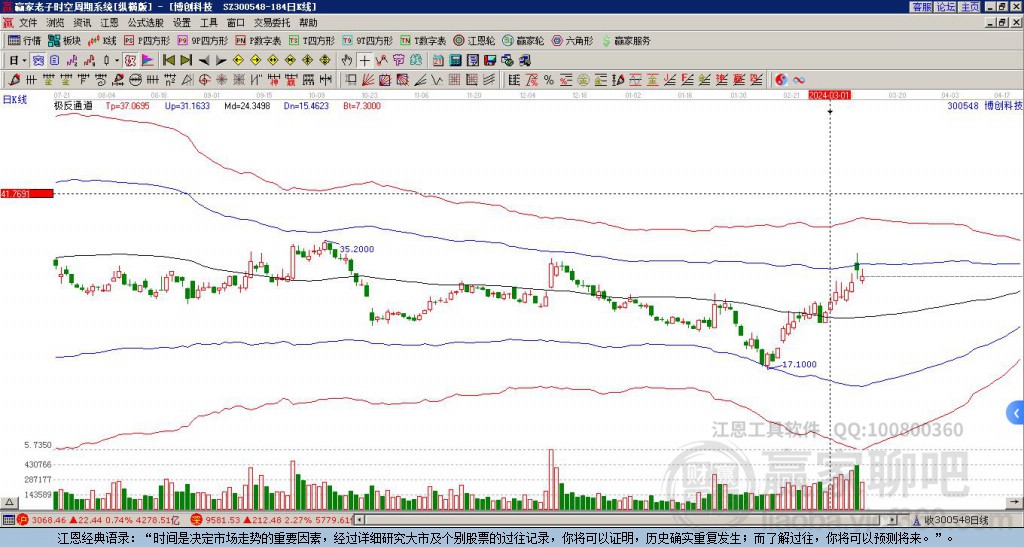Click the Shenzhen index 9581.53 status entry
Screen dimensions: 1024x548
[272, 520]
